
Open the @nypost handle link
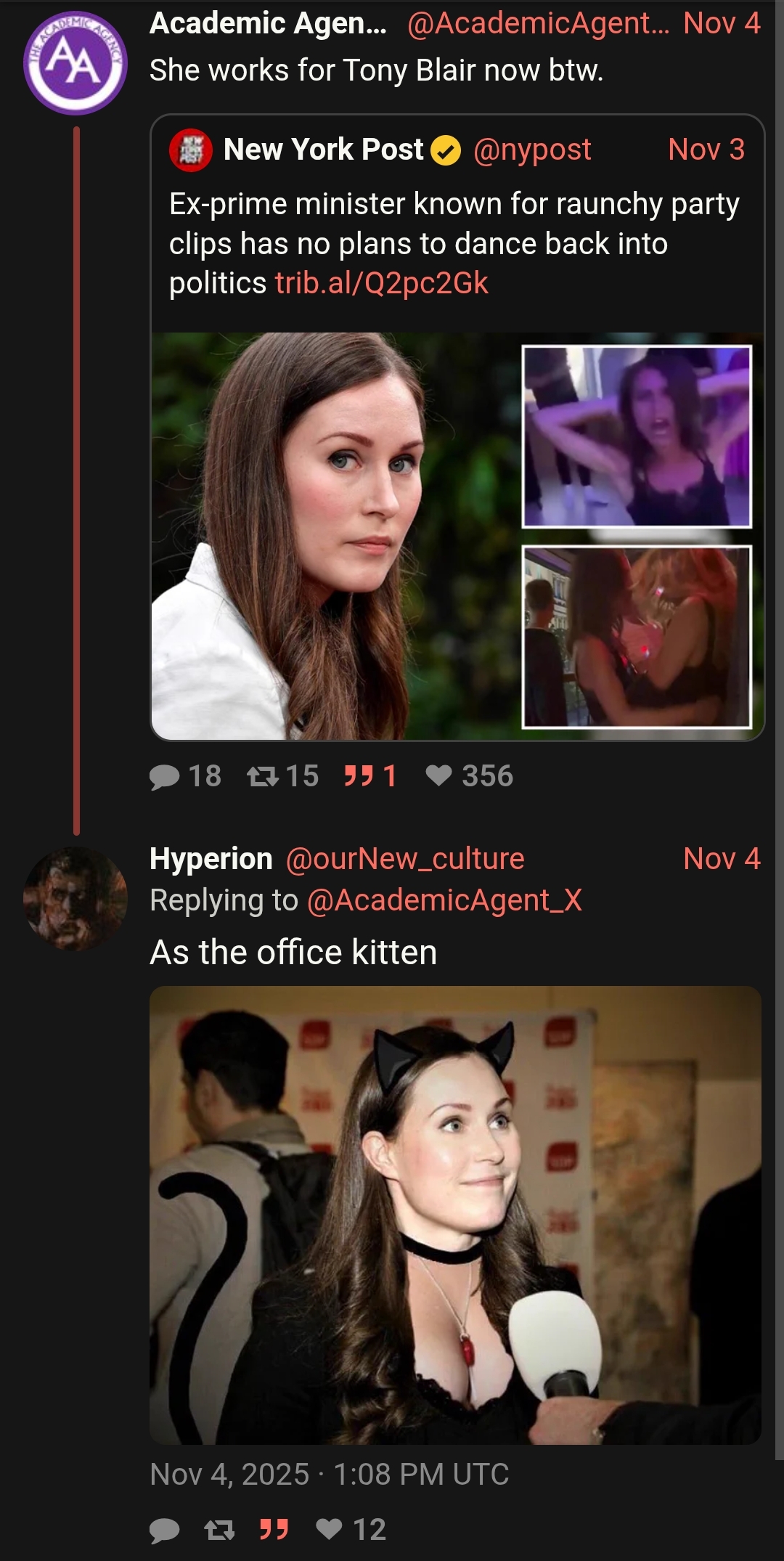point(532,150)
